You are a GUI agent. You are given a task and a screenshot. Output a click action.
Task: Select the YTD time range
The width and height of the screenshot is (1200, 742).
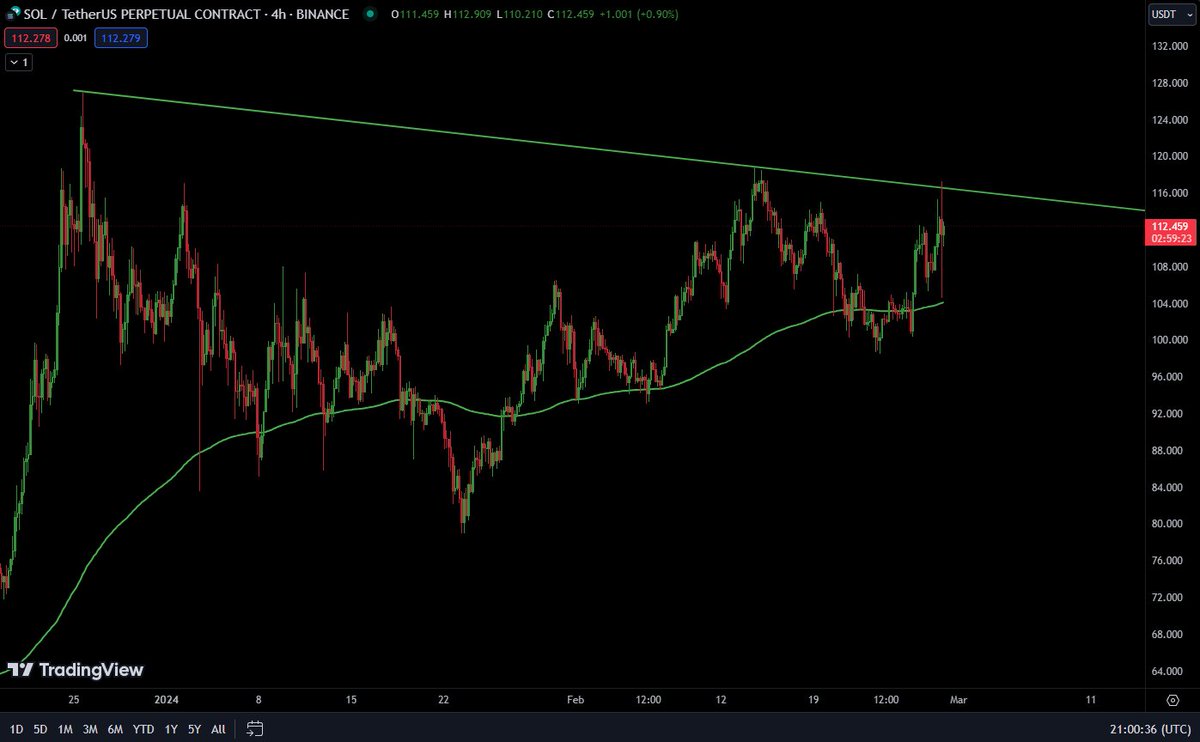(145, 729)
